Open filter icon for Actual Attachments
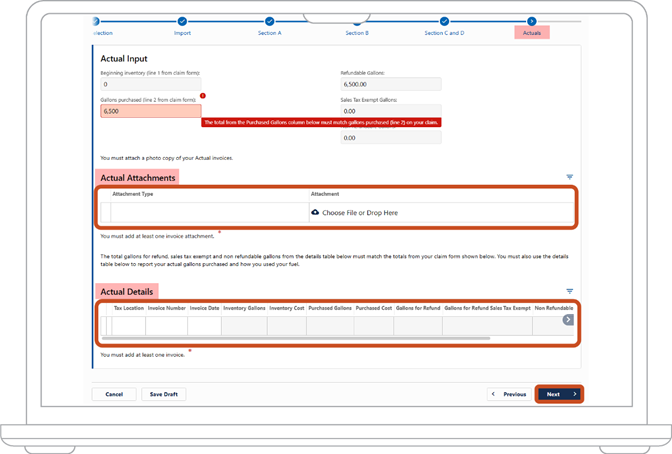This screenshot has width=672, height=454. pos(570,177)
